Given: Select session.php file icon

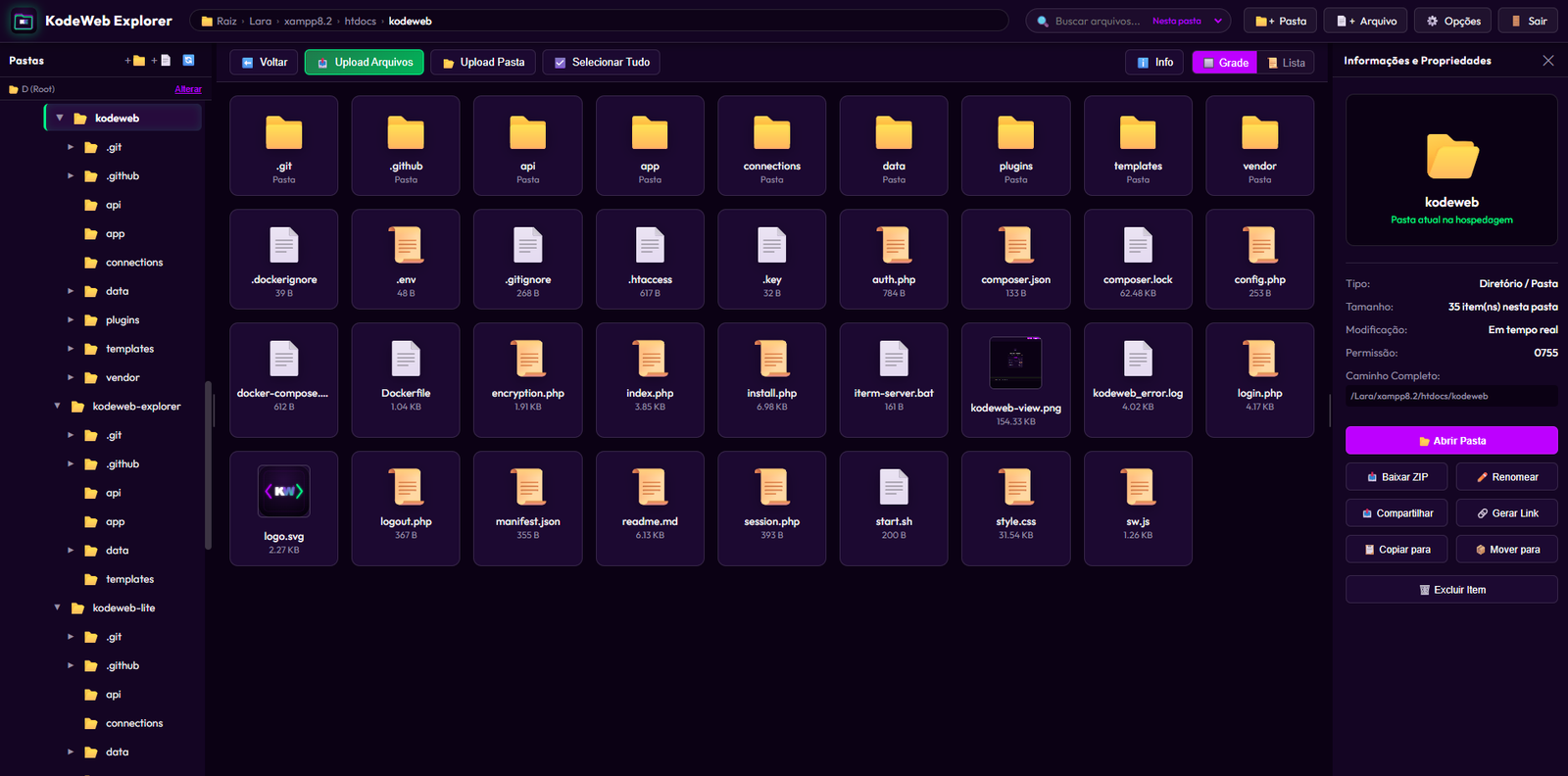Looking at the screenshot, I should [772, 487].
